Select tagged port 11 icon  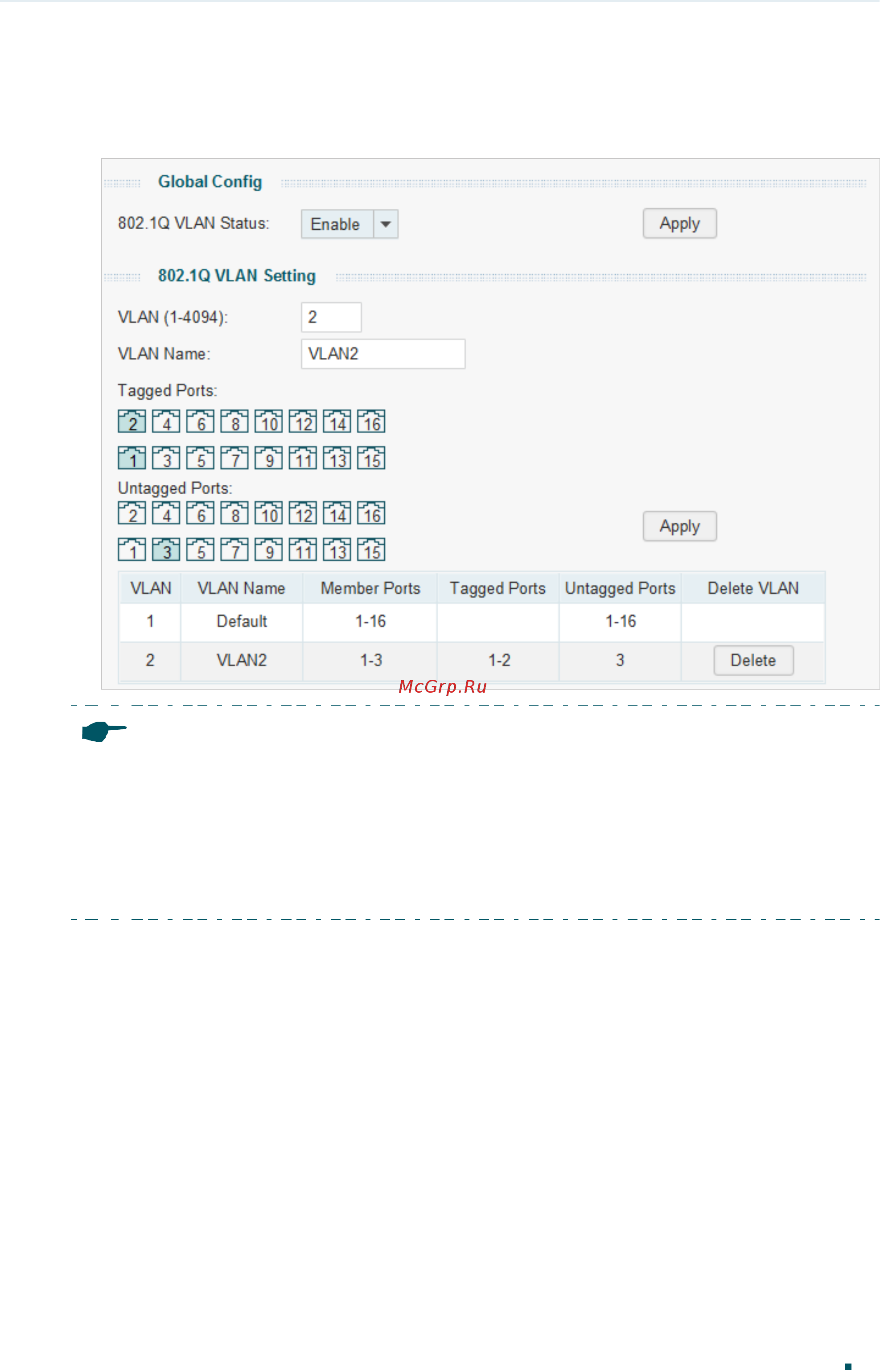303,458
